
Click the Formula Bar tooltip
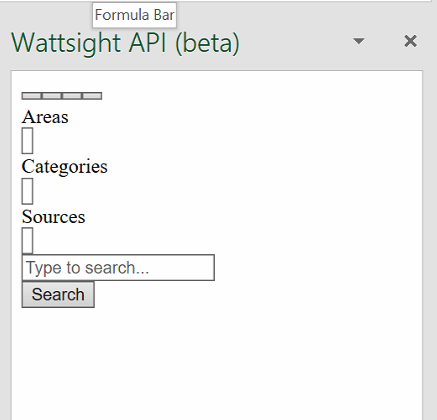tap(134, 15)
